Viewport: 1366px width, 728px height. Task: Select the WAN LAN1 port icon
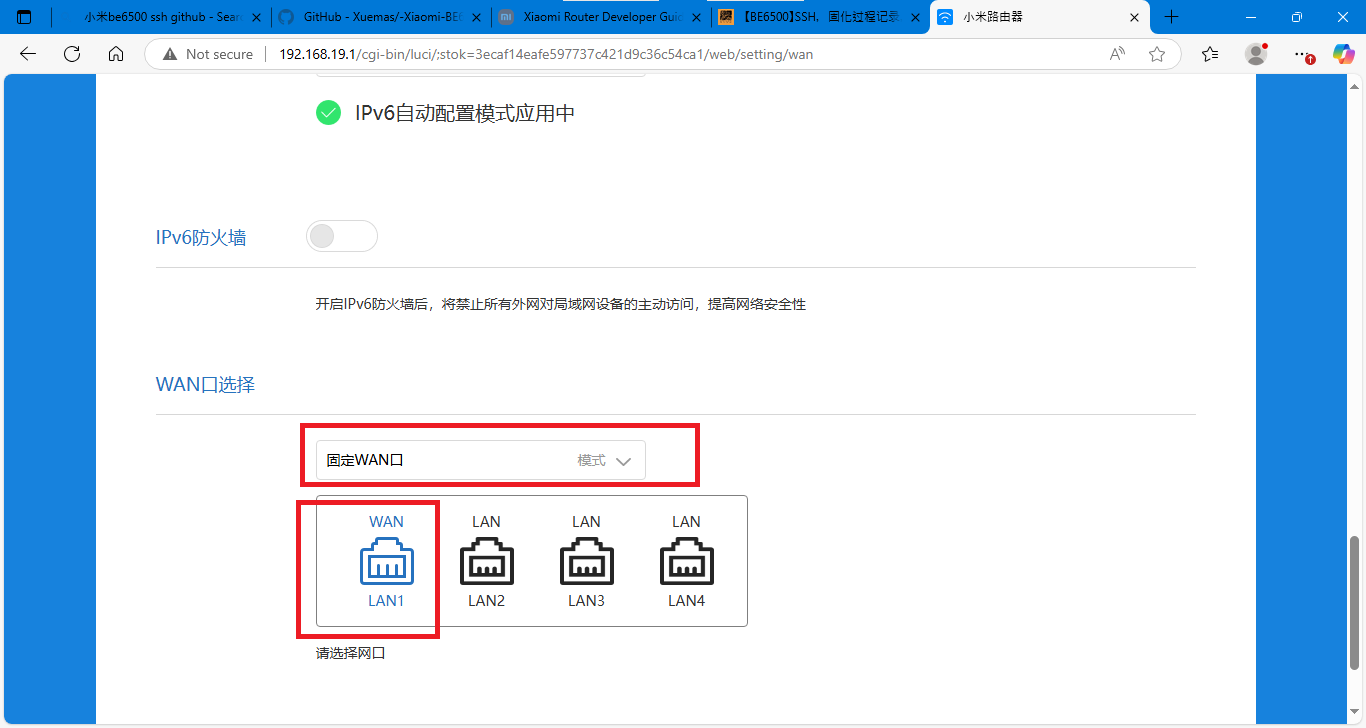(386, 562)
